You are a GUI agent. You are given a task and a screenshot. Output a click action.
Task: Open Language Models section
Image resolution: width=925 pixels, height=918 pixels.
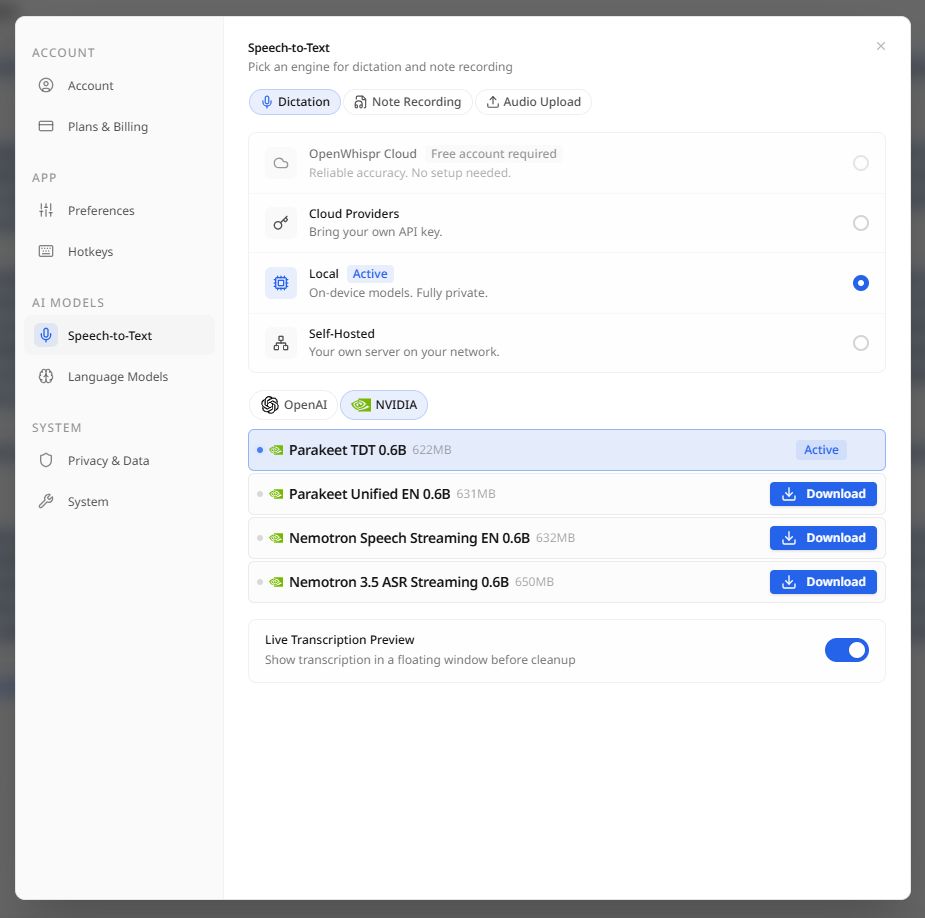(x=119, y=377)
